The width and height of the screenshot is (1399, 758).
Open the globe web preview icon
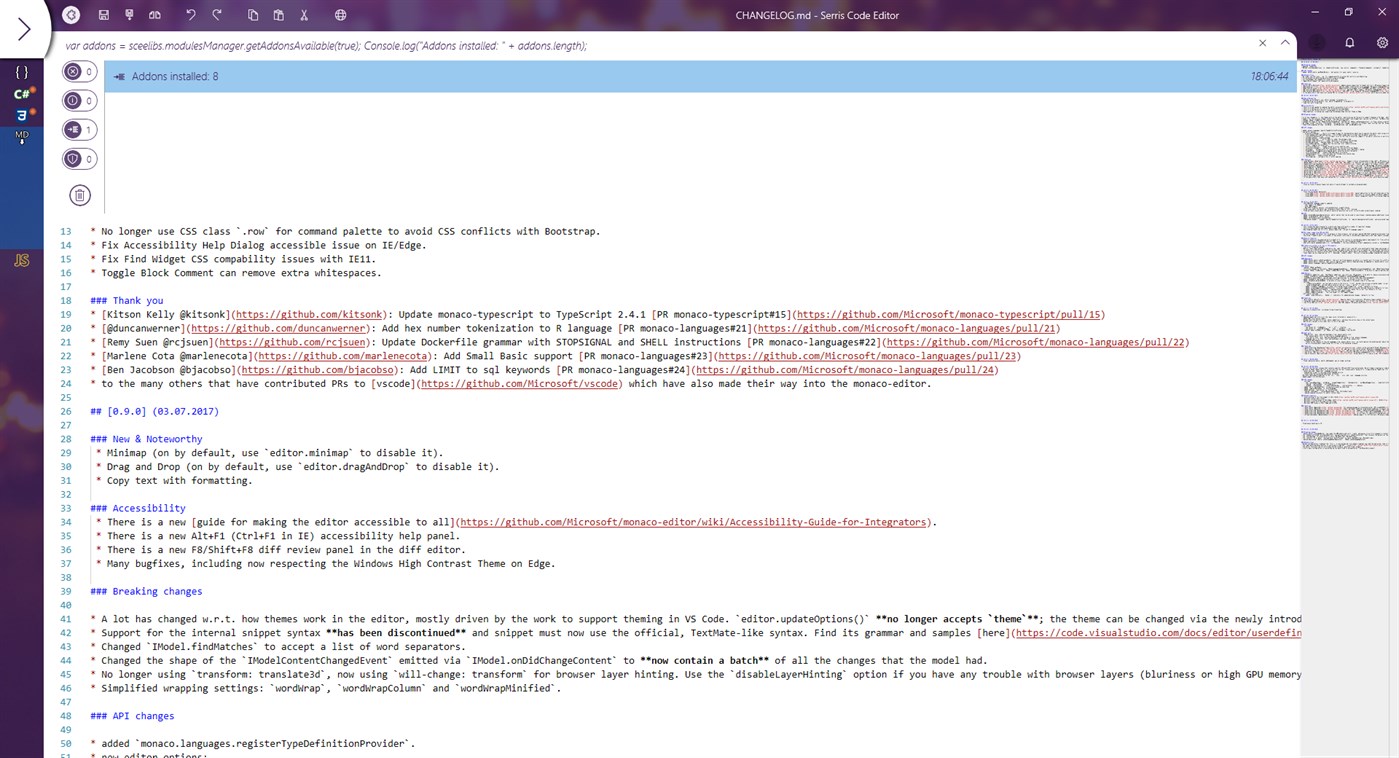(340, 15)
